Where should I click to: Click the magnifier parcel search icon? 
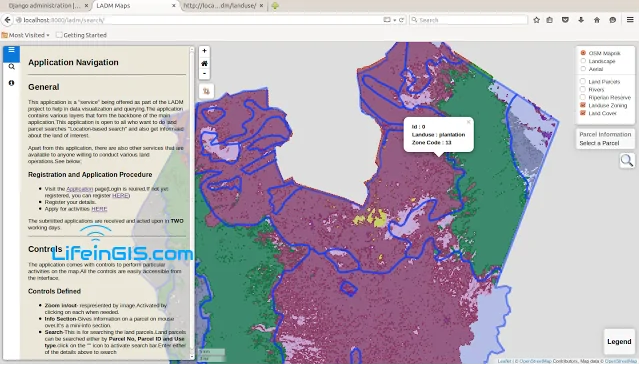tap(627, 160)
